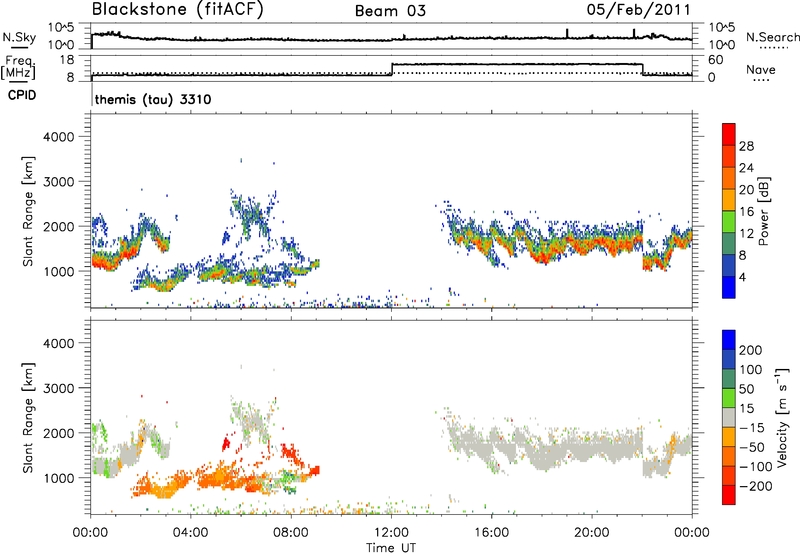This screenshot has width=800, height=554.
Task: Click 'Slant Range [km]' label of velocity panel
Action: (28, 417)
